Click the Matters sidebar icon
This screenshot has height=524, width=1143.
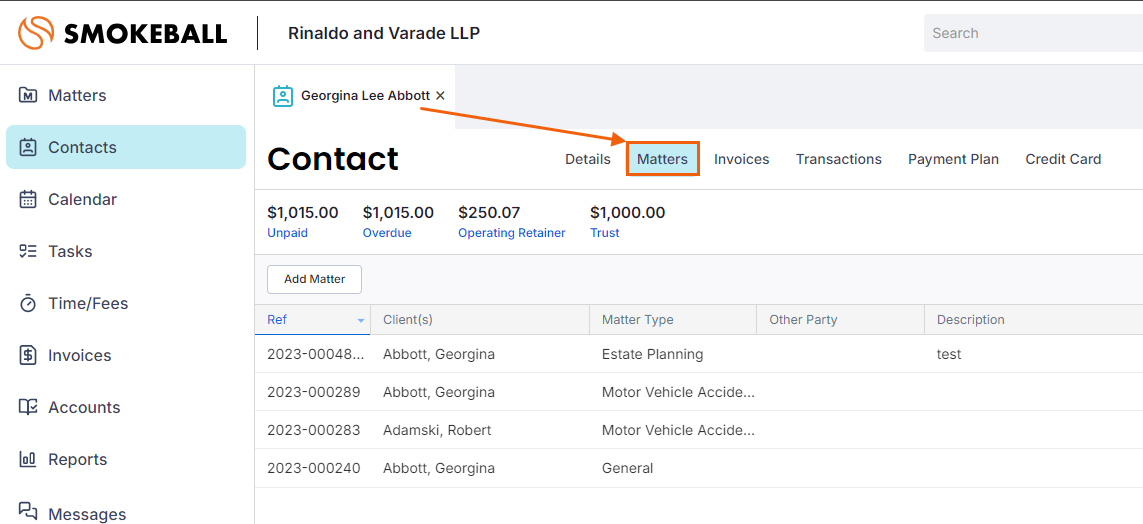pos(28,95)
